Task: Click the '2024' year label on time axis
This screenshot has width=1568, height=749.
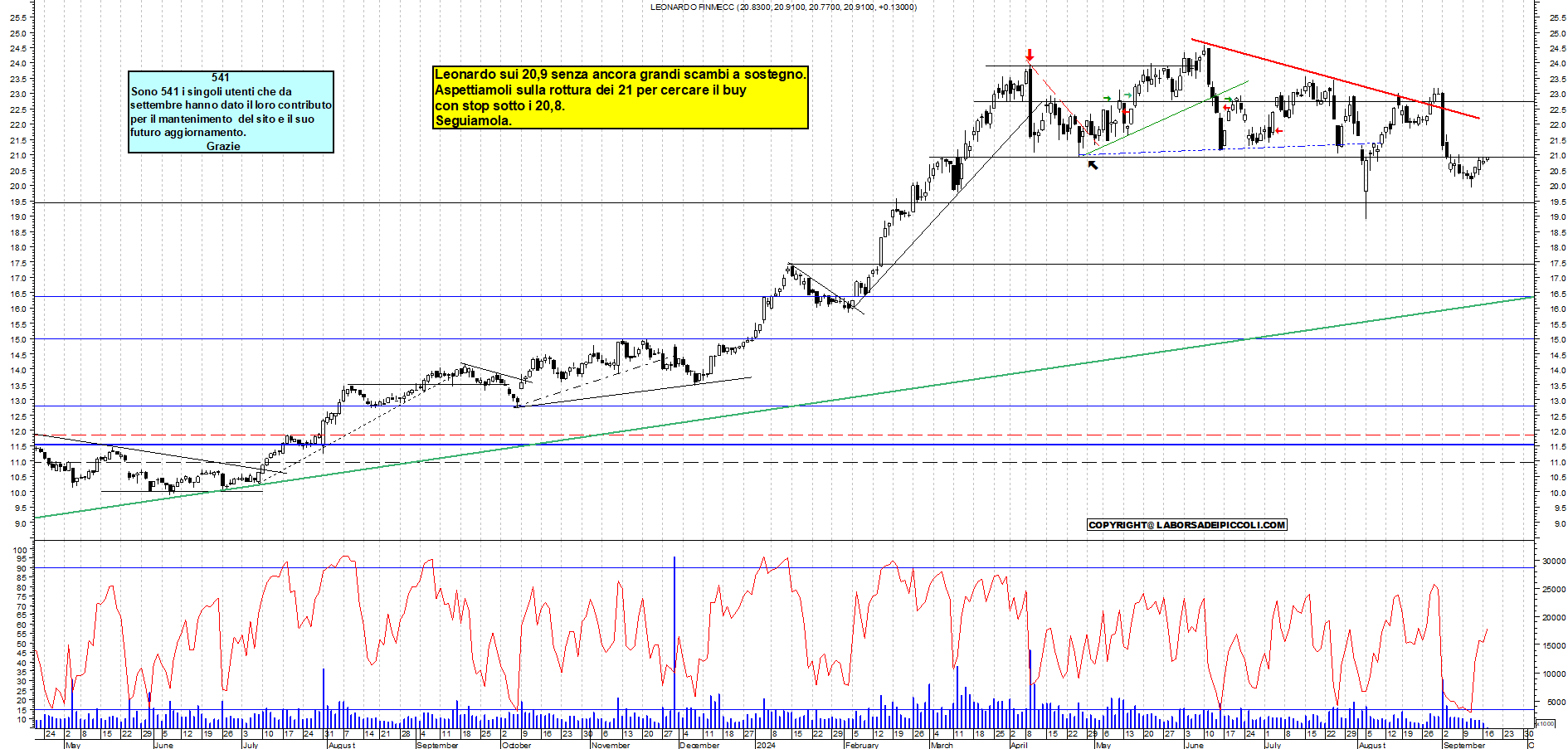Action: pos(766,745)
